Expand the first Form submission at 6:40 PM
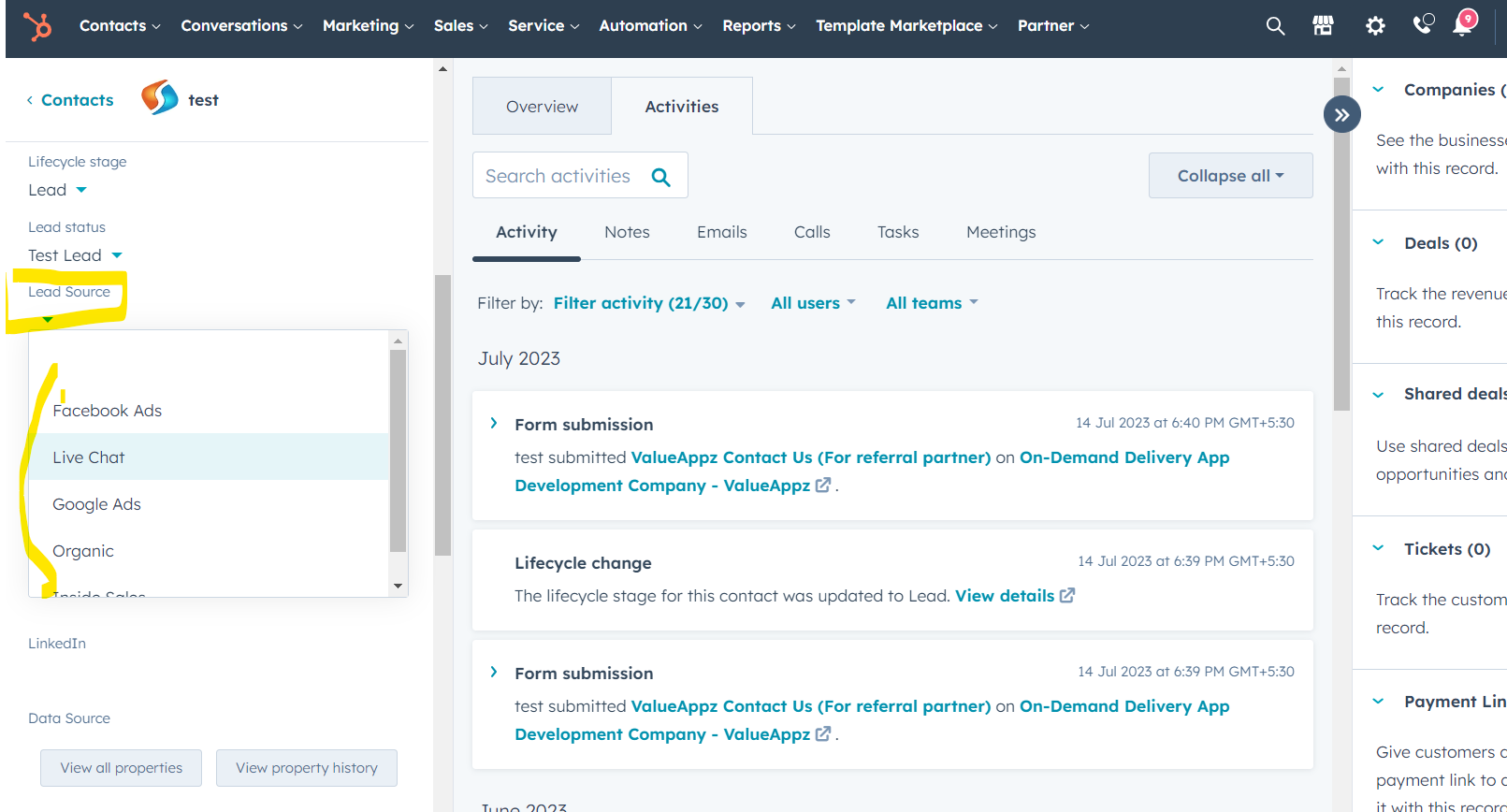Image resolution: width=1507 pixels, height=812 pixels. point(494,424)
